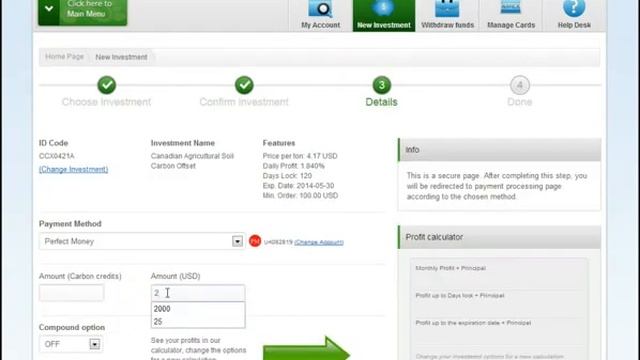640x360 pixels.
Task: Click the ID Code OCX0421A text
Action: click(57, 156)
